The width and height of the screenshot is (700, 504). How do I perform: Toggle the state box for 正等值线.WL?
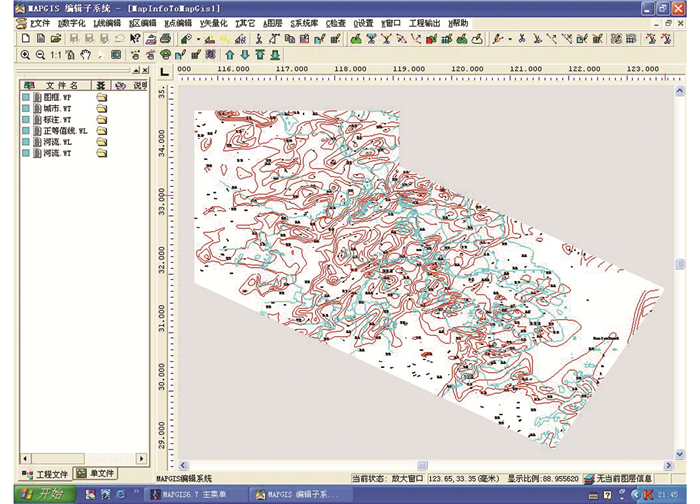(x=27, y=131)
